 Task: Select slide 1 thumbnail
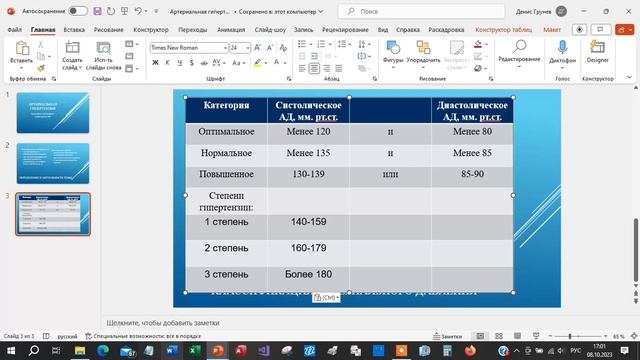point(53,113)
